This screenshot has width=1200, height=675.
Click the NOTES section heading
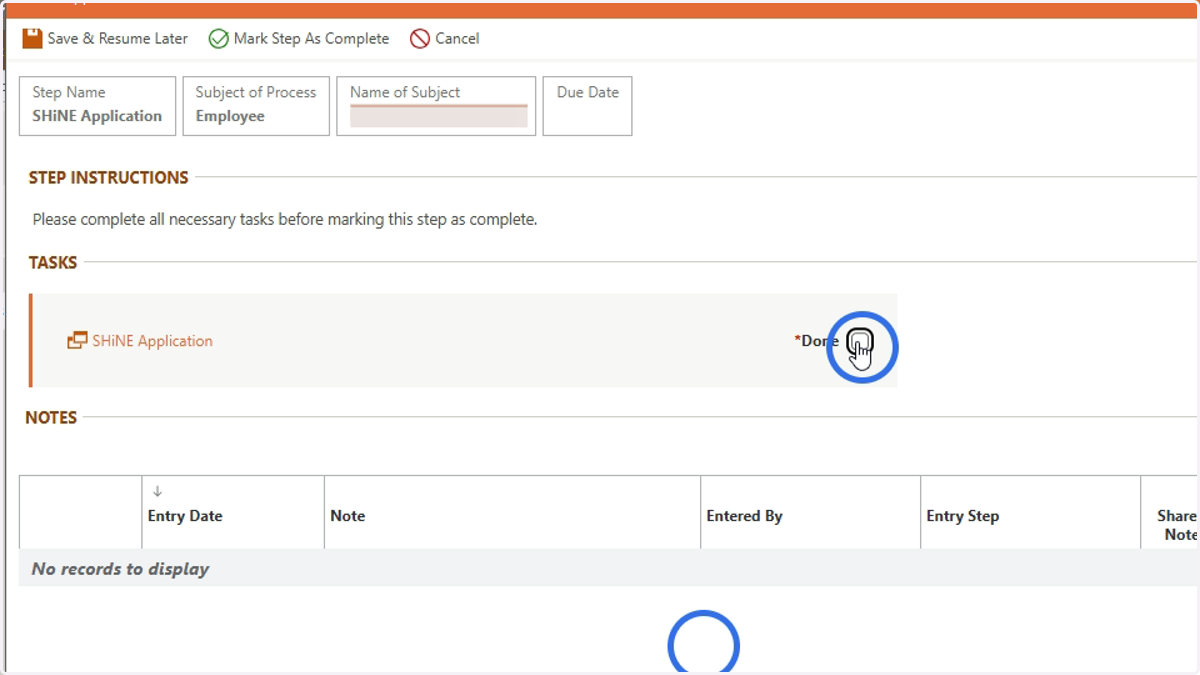pos(51,418)
